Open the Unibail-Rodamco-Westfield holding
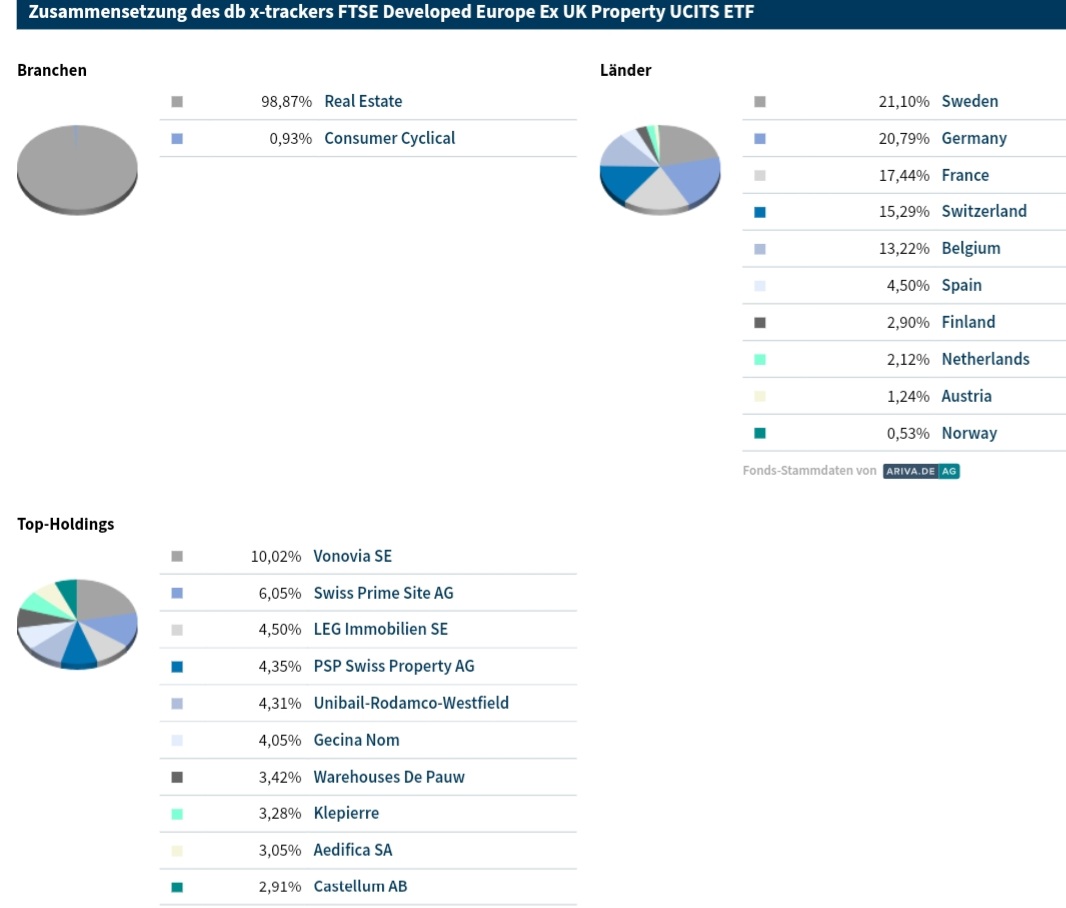Image resolution: width=1066 pixels, height=908 pixels. (411, 703)
